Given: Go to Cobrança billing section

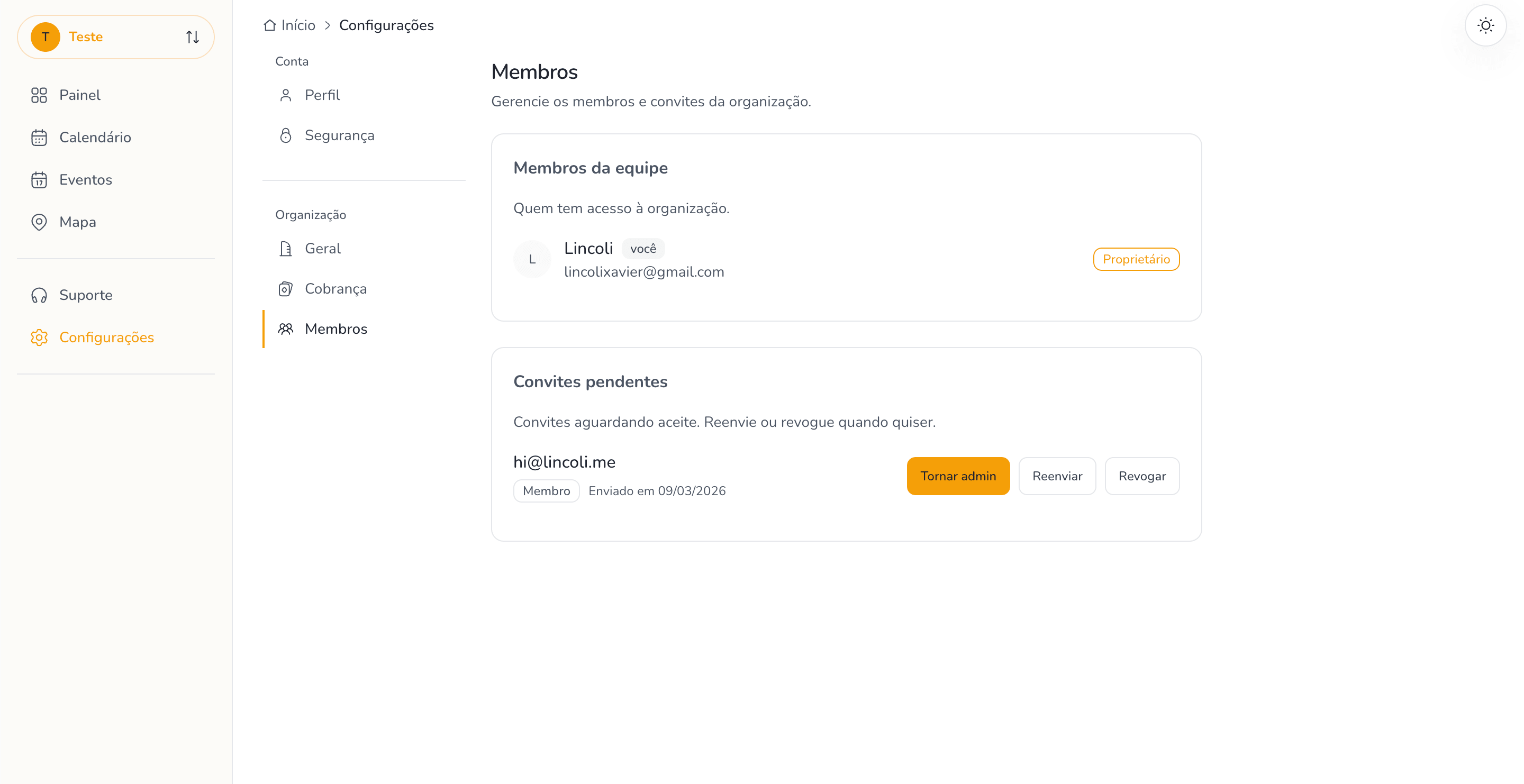Looking at the screenshot, I should pos(335,288).
